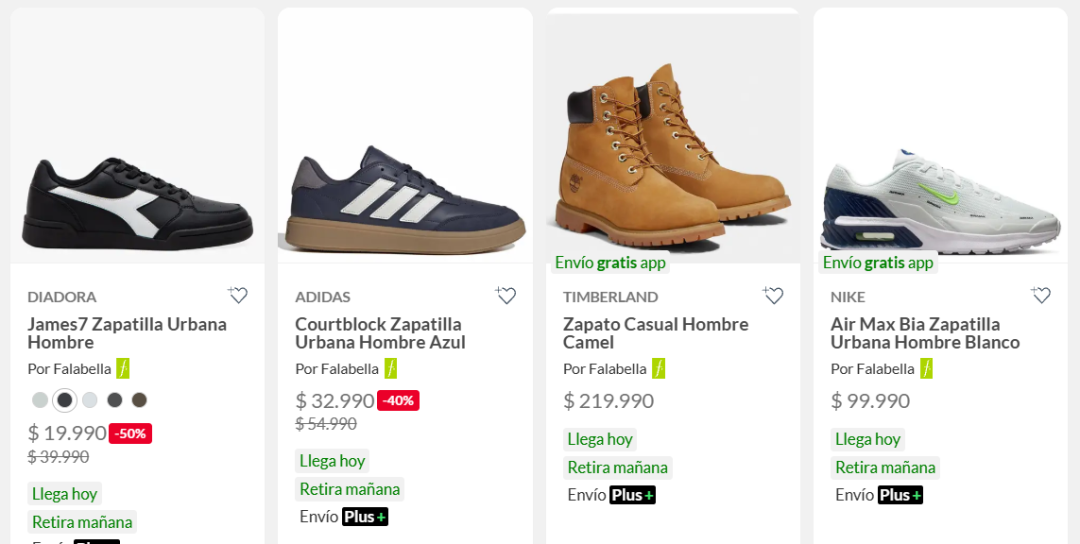Select the light gray-green Diadora color swatch
Image resolution: width=1080 pixels, height=544 pixels.
pos(40,399)
